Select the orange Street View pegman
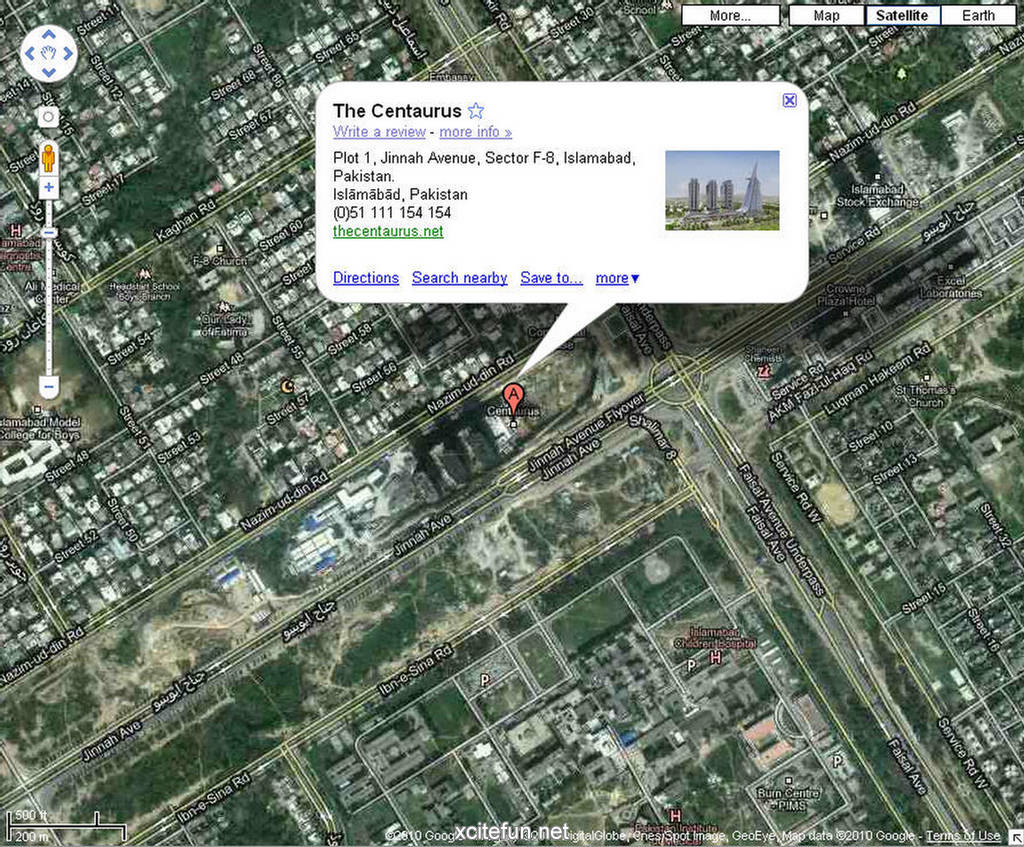The height and width of the screenshot is (847, 1024). pos(48,158)
